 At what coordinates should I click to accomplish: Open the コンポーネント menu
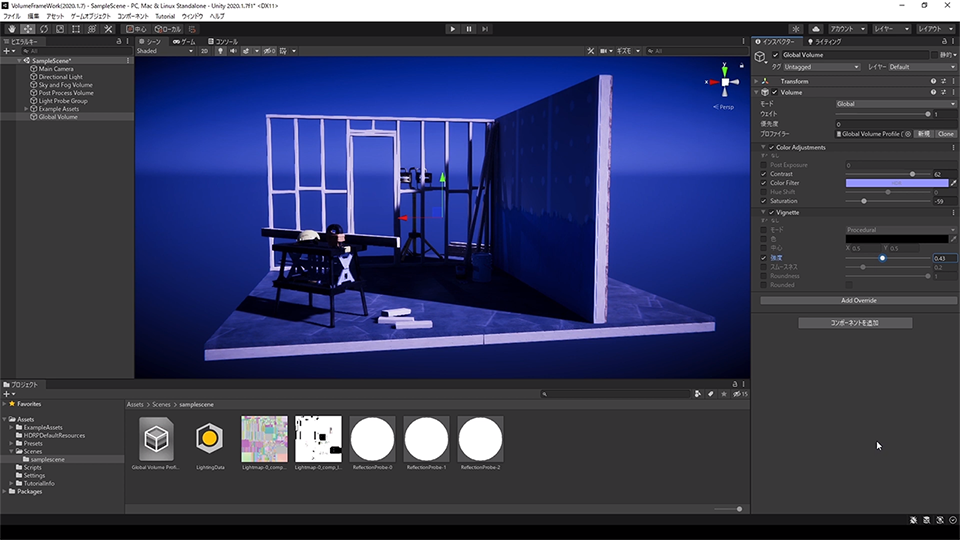click(133, 17)
